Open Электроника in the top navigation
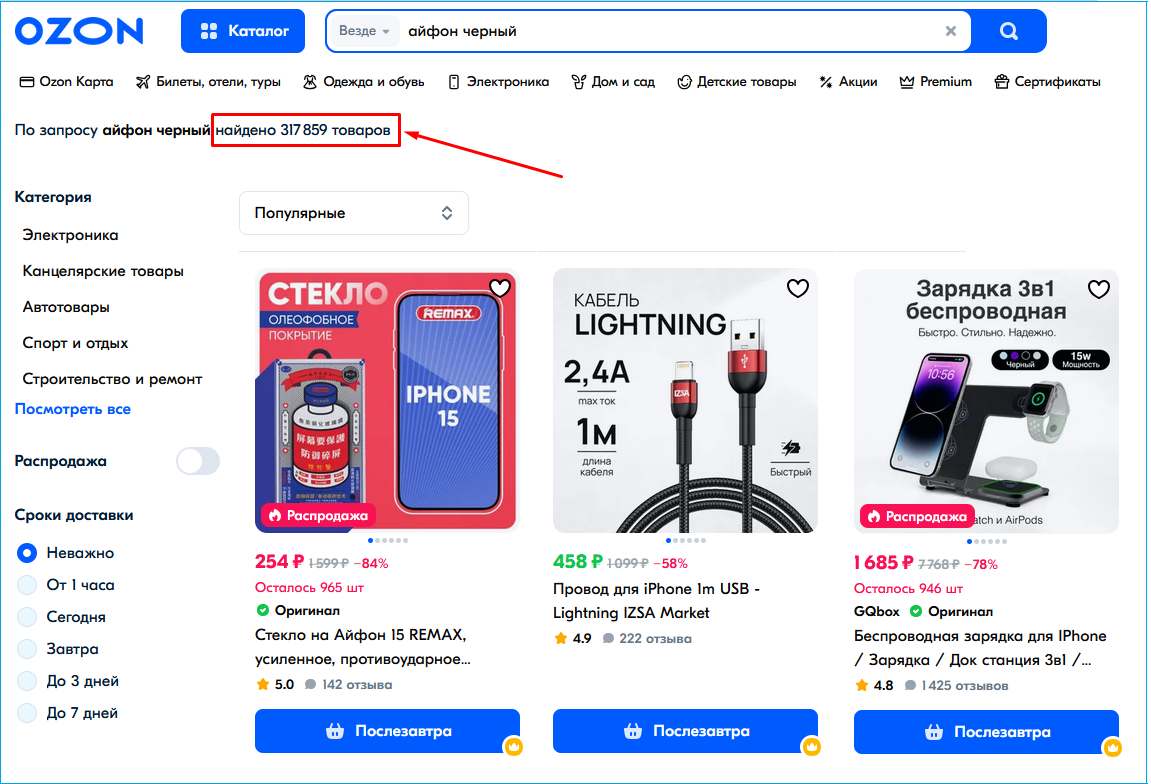This screenshot has width=1151, height=784. (498, 82)
